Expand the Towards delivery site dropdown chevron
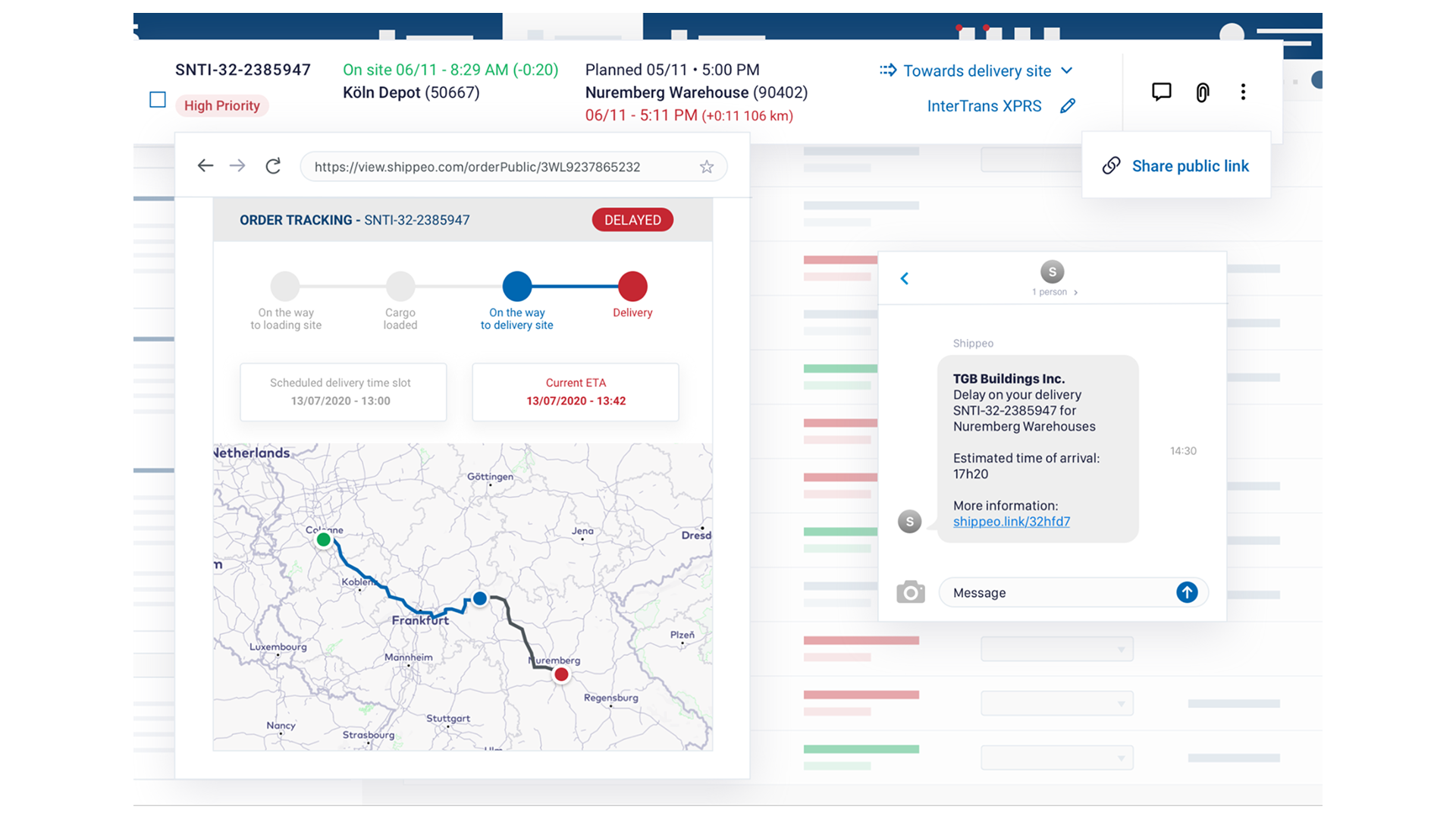1456x819 pixels. 1067,71
